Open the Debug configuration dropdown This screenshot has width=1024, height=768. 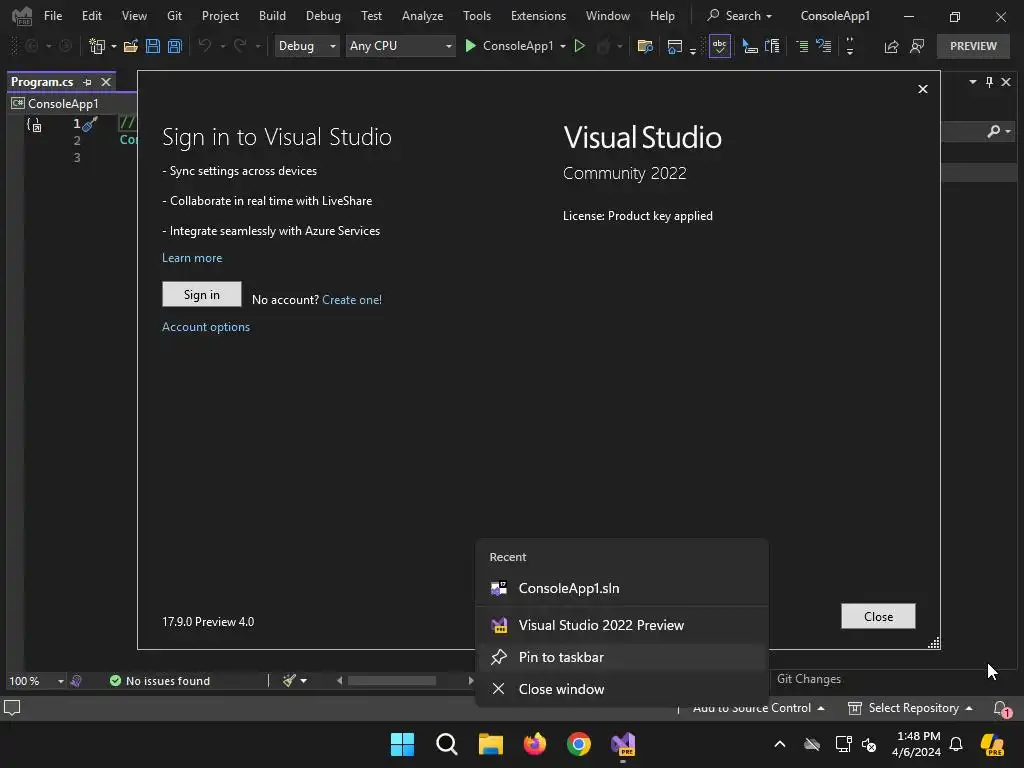coord(306,46)
